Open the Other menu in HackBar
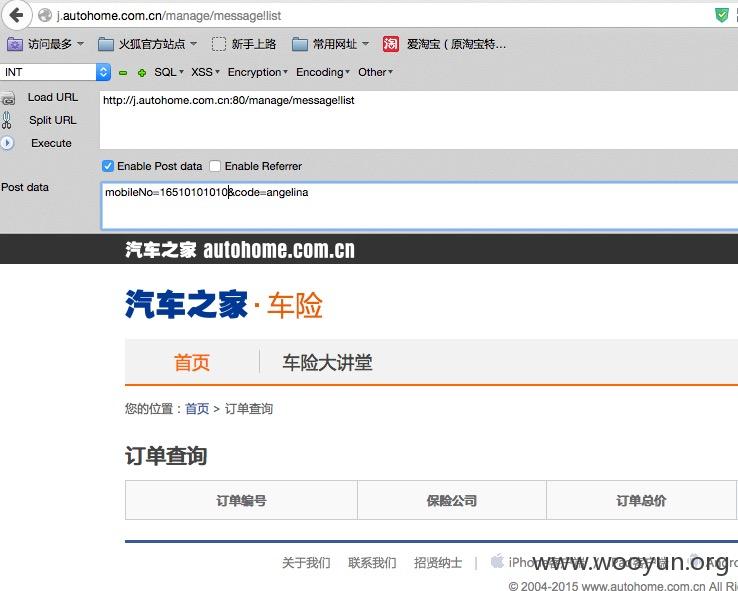738x591 pixels. tap(375, 72)
